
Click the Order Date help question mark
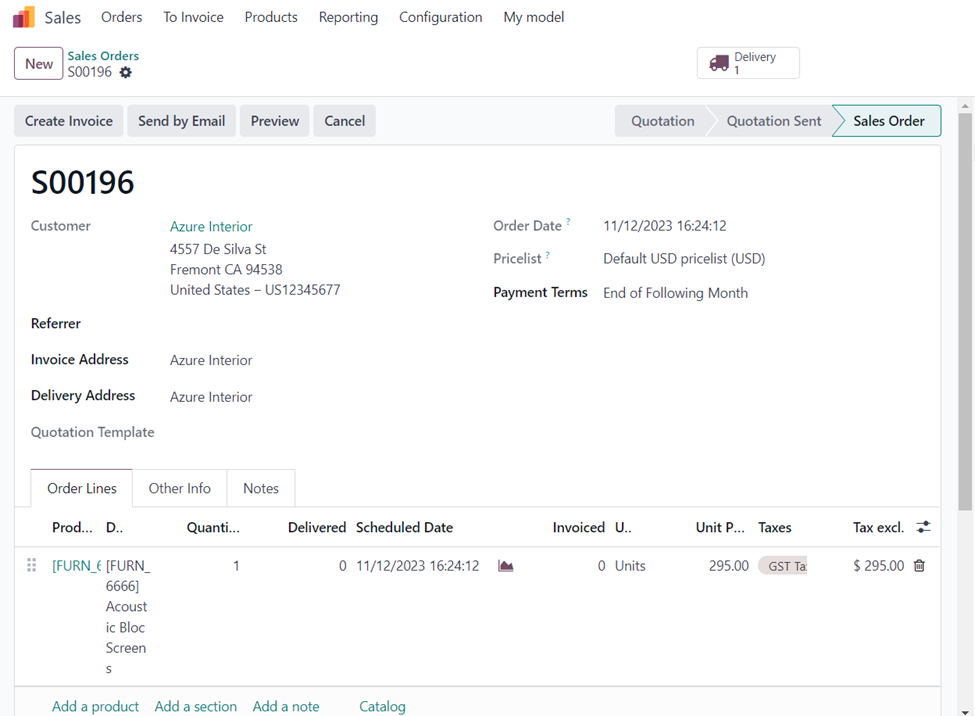point(568,222)
